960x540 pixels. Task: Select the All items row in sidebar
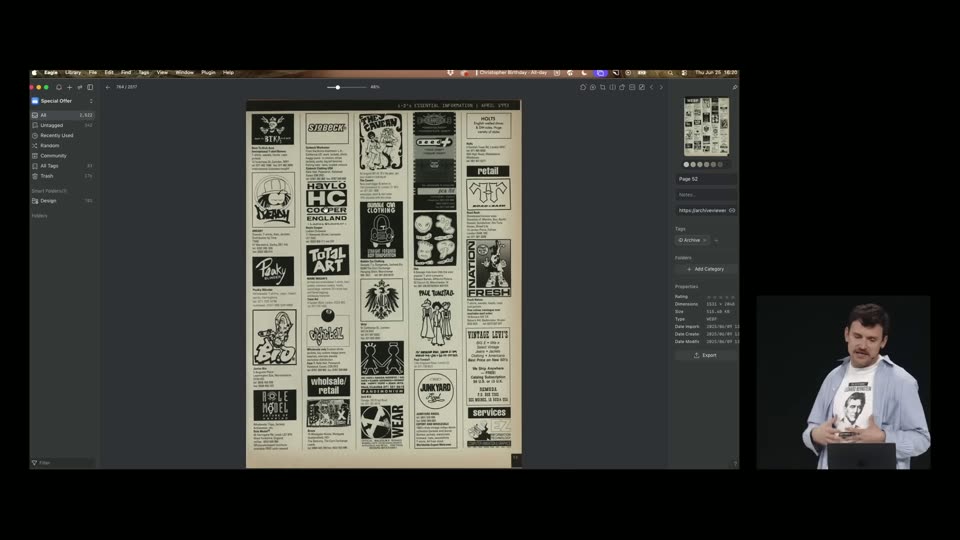(x=62, y=115)
